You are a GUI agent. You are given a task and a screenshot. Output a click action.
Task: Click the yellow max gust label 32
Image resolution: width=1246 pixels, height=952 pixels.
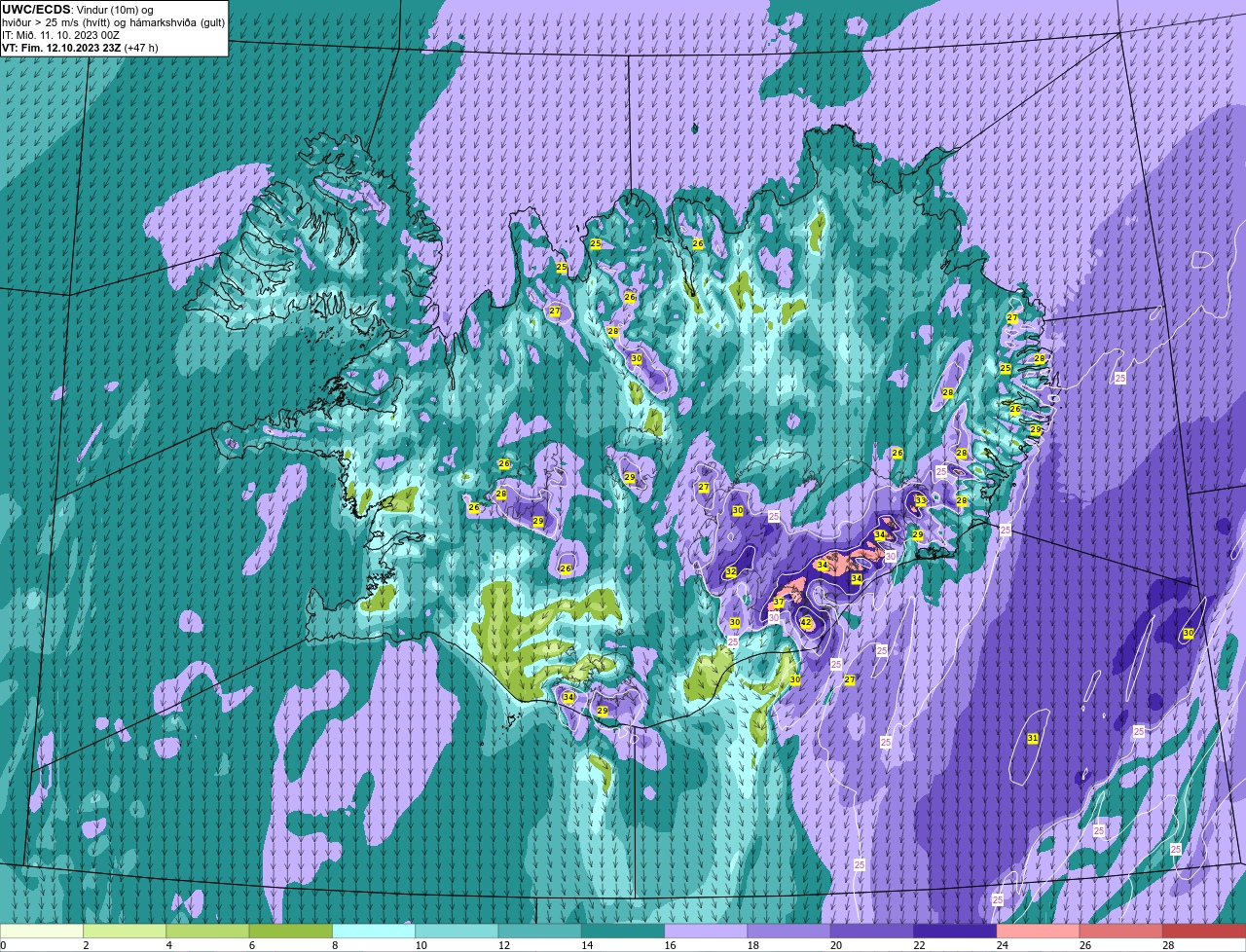731,572
